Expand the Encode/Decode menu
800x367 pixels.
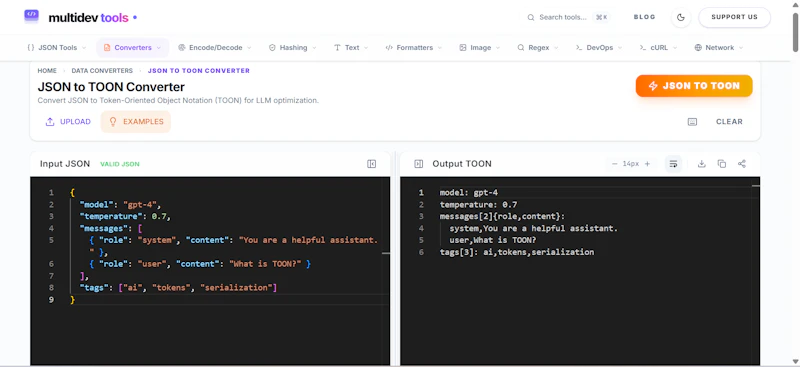tap(215, 47)
